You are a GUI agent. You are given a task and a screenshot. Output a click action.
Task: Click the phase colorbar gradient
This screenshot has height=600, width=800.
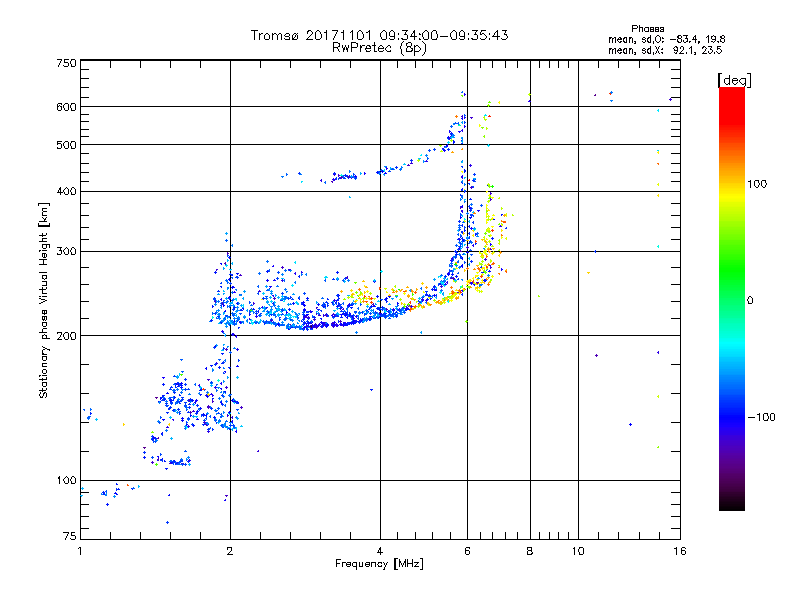pos(732,298)
